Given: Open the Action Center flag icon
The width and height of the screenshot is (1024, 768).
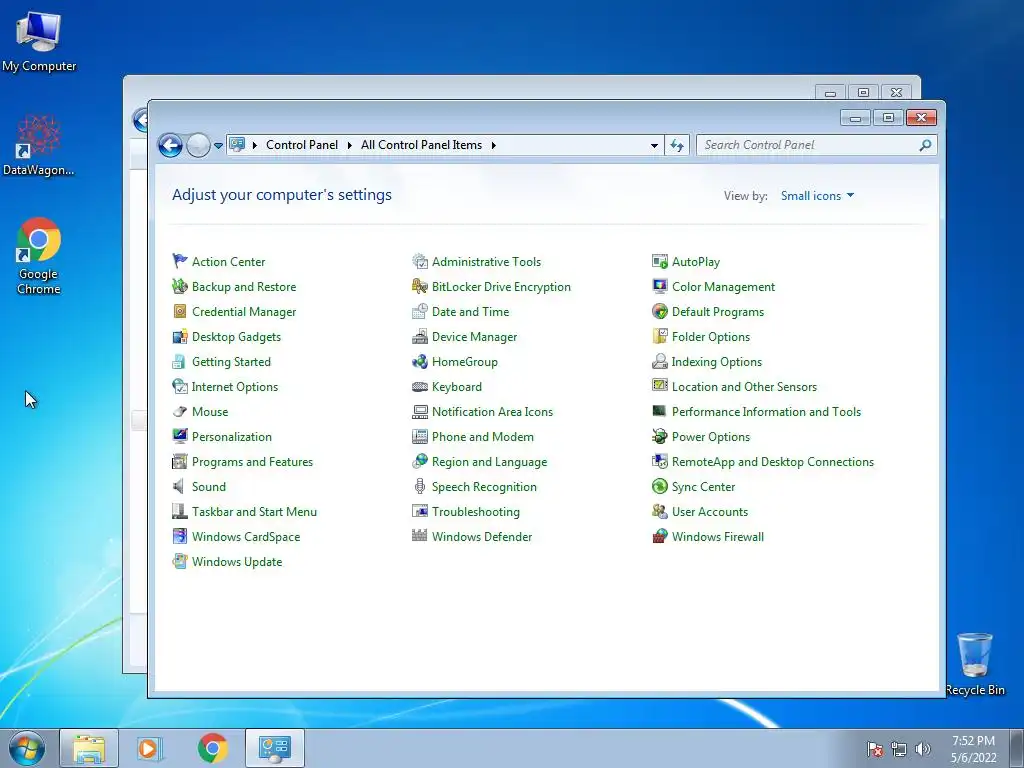Looking at the screenshot, I should click(x=180, y=261).
